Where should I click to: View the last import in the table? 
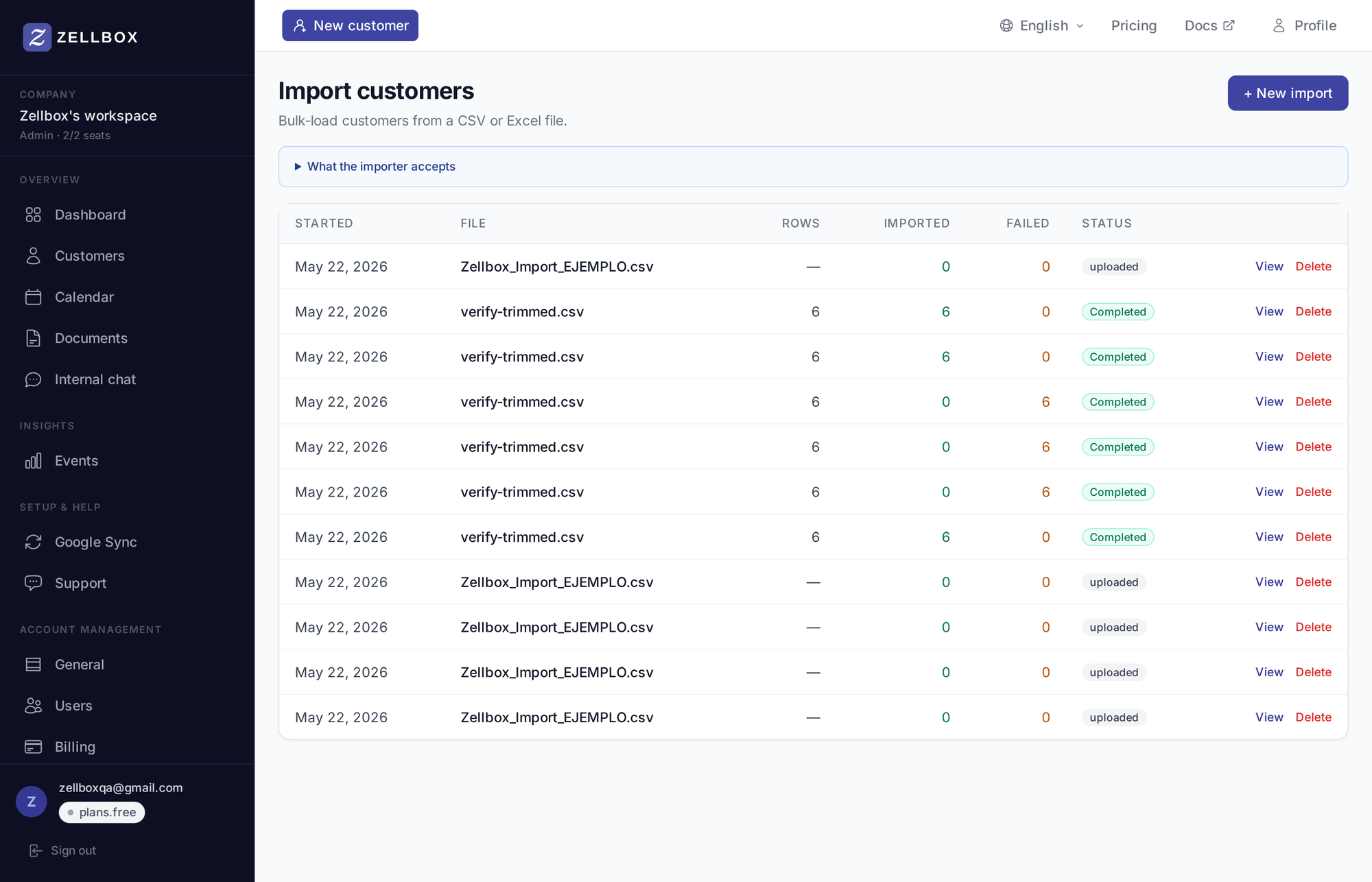(x=1269, y=717)
